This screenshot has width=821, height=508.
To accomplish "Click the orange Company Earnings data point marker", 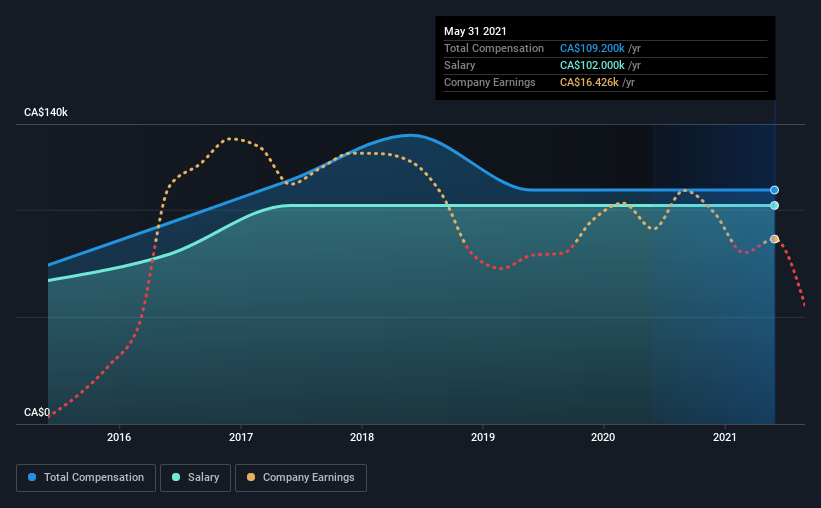I will pyautogui.click(x=774, y=239).
